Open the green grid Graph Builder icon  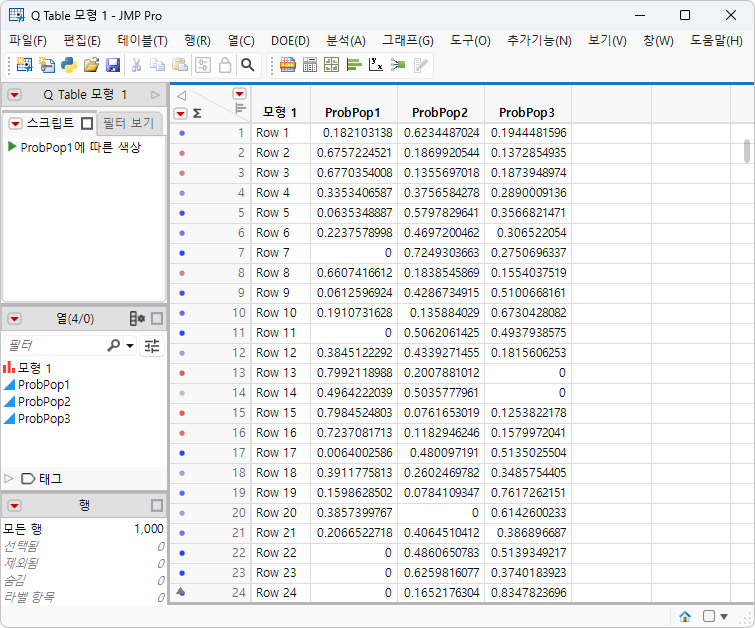point(331,65)
